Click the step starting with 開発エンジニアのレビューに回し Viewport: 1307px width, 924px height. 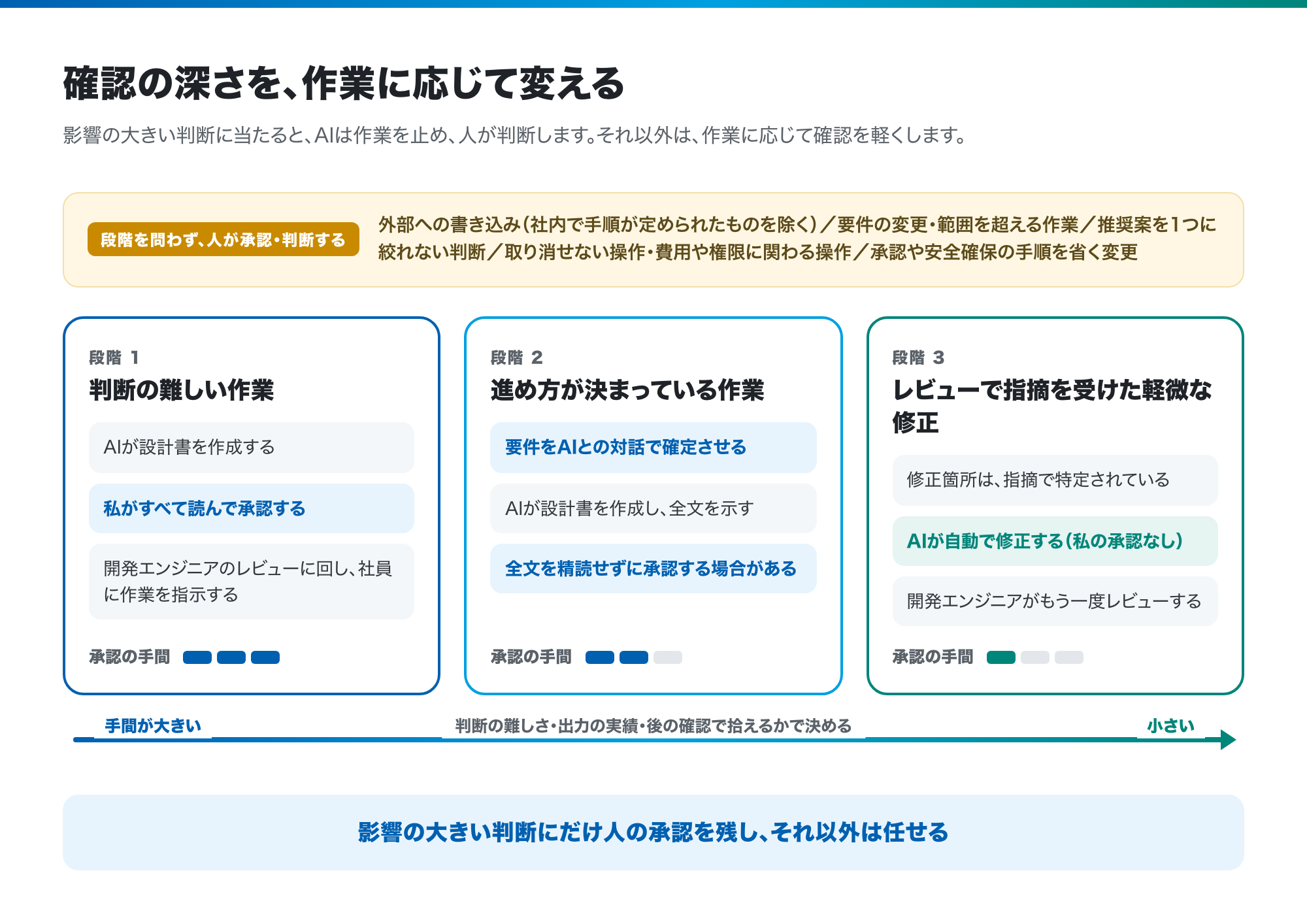[x=252, y=582]
